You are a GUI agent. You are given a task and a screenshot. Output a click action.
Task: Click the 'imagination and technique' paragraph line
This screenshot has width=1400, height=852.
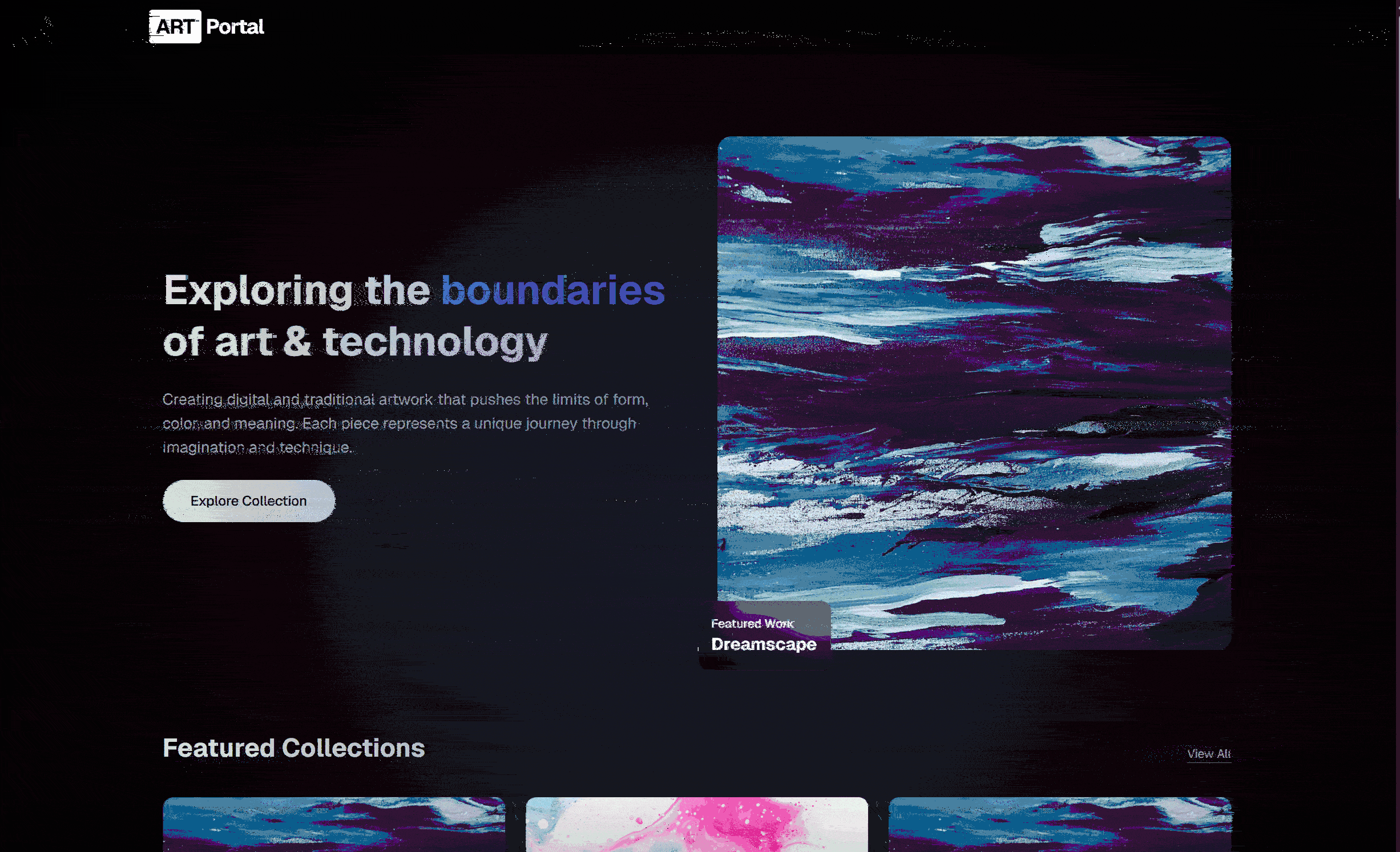(257, 447)
